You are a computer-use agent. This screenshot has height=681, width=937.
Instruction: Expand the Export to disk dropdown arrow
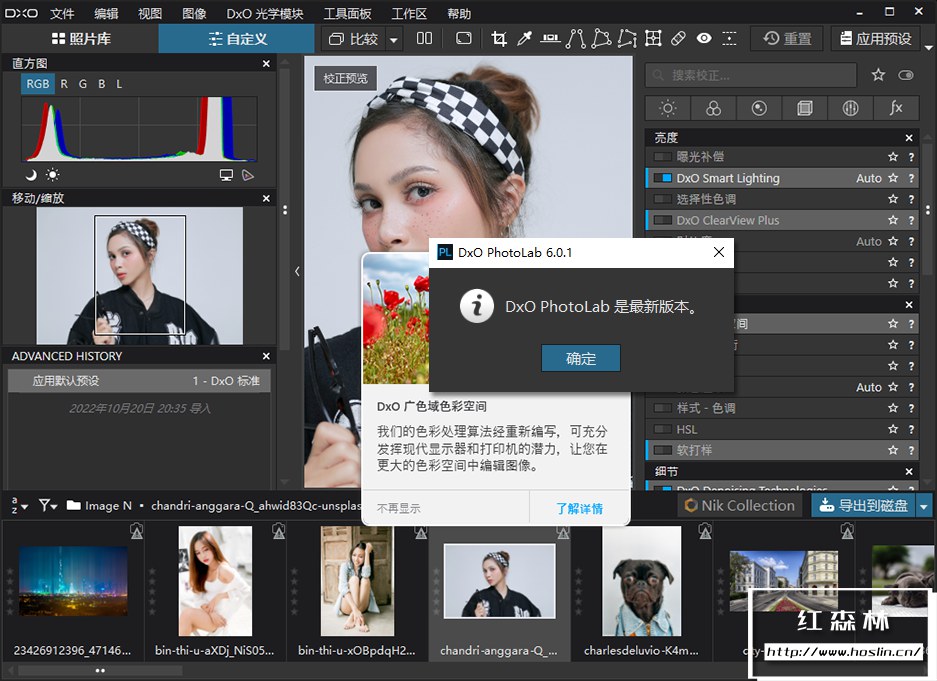924,506
